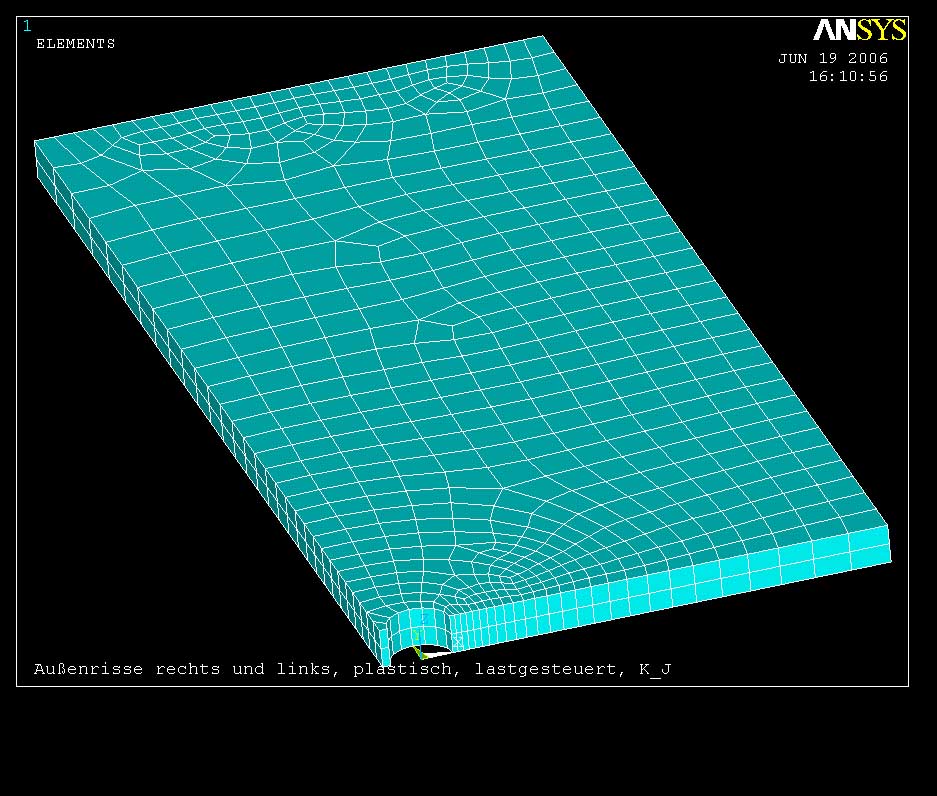This screenshot has height=796, width=937.
Task: Click the ANSYS logo
Action: pos(859,30)
